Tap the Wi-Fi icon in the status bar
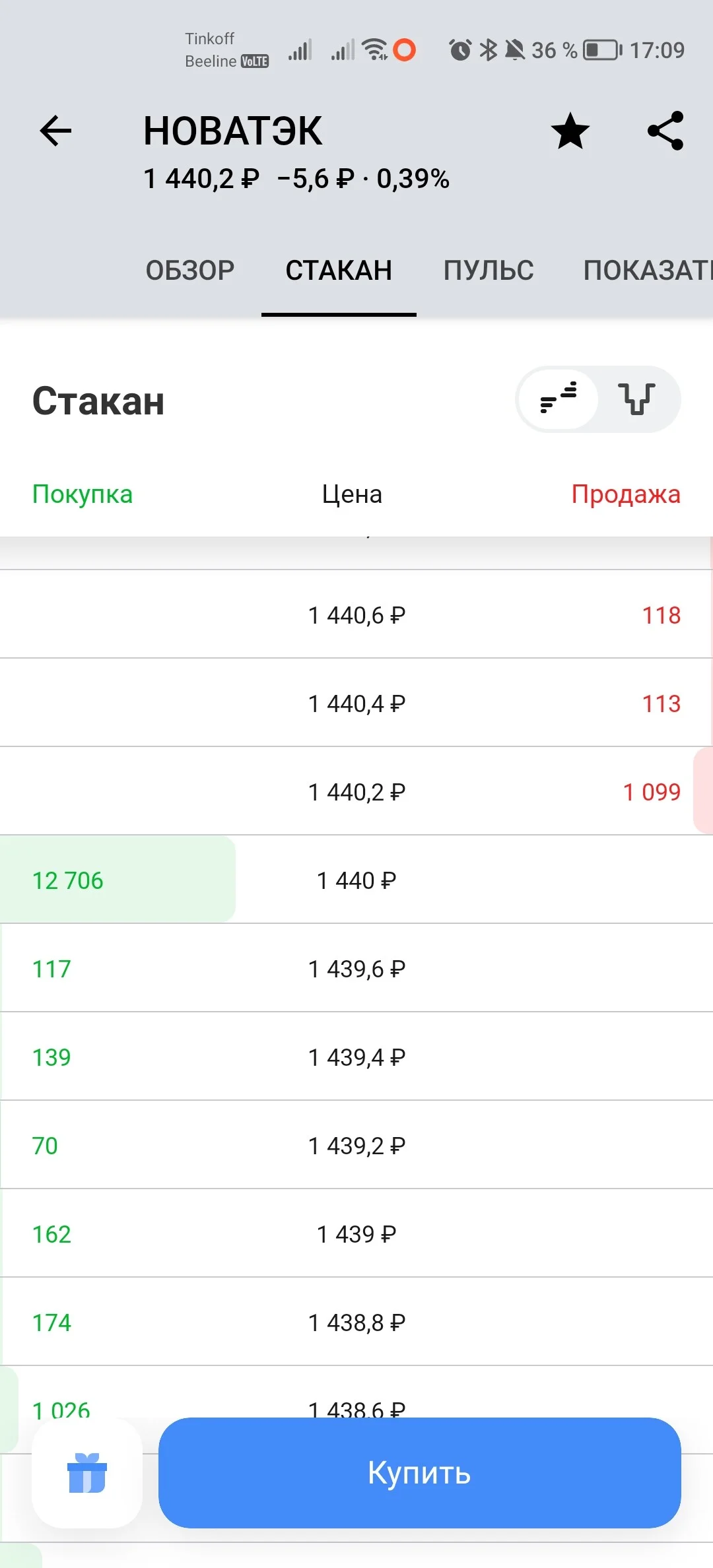The width and height of the screenshot is (713, 1568). tap(375, 49)
